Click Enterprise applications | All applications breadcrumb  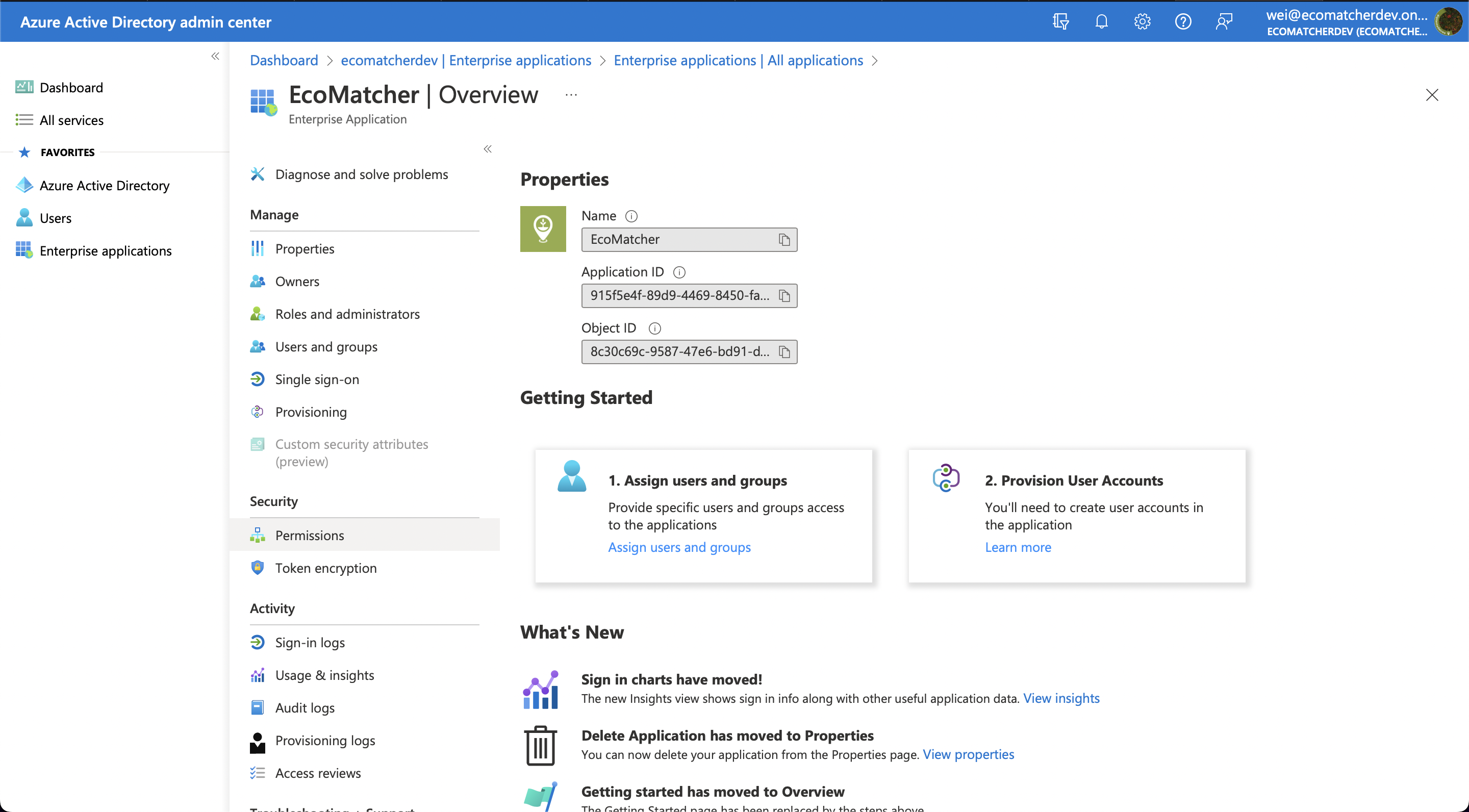pos(739,61)
